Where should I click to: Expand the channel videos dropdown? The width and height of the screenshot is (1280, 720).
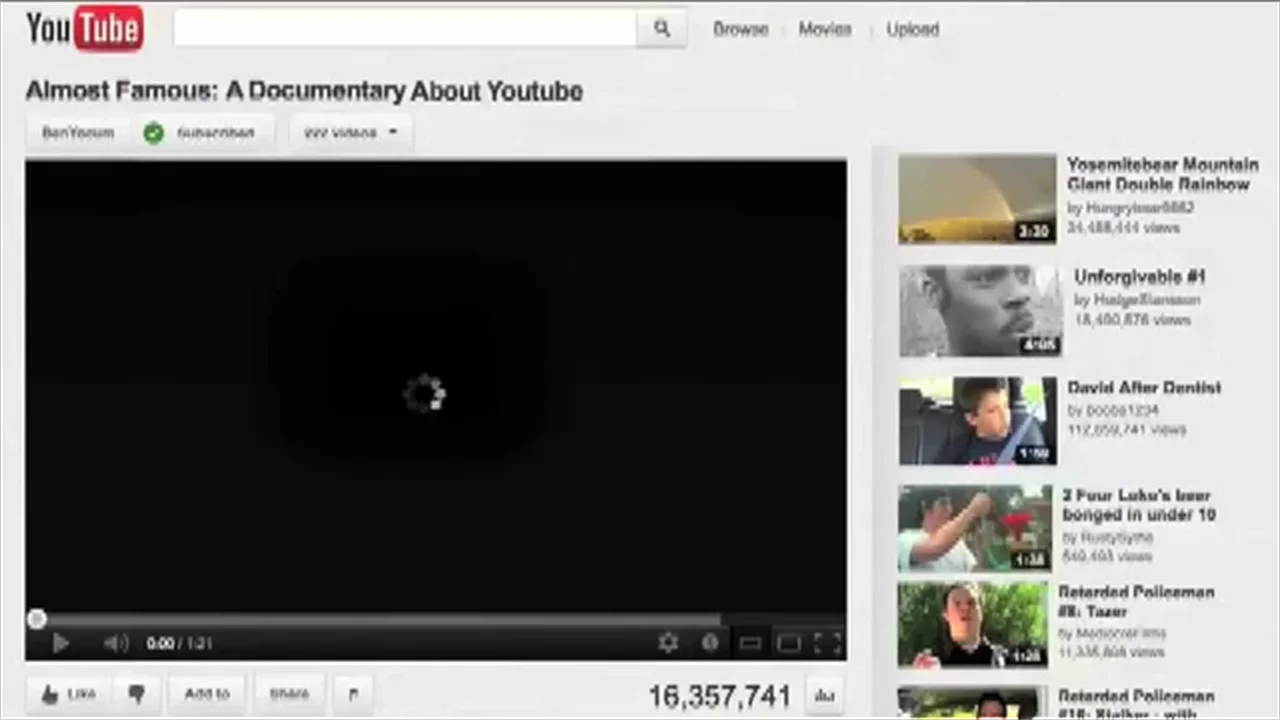[x=350, y=132]
